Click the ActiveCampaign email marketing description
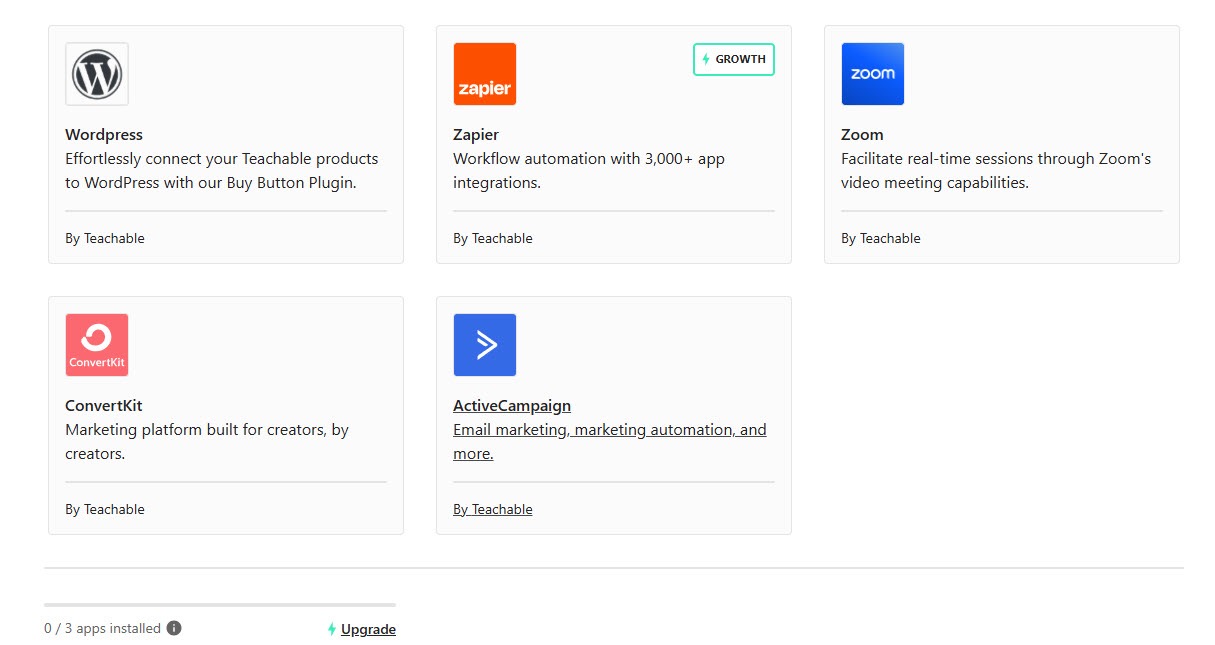The height and width of the screenshot is (645, 1215). click(x=610, y=441)
